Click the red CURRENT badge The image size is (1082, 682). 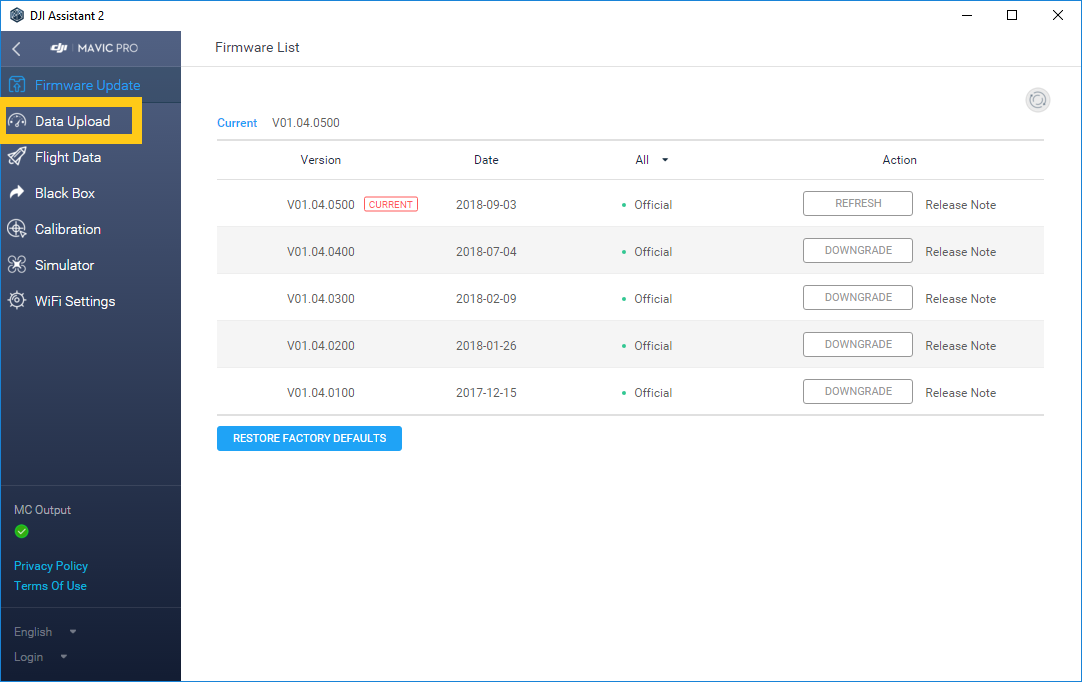click(391, 204)
